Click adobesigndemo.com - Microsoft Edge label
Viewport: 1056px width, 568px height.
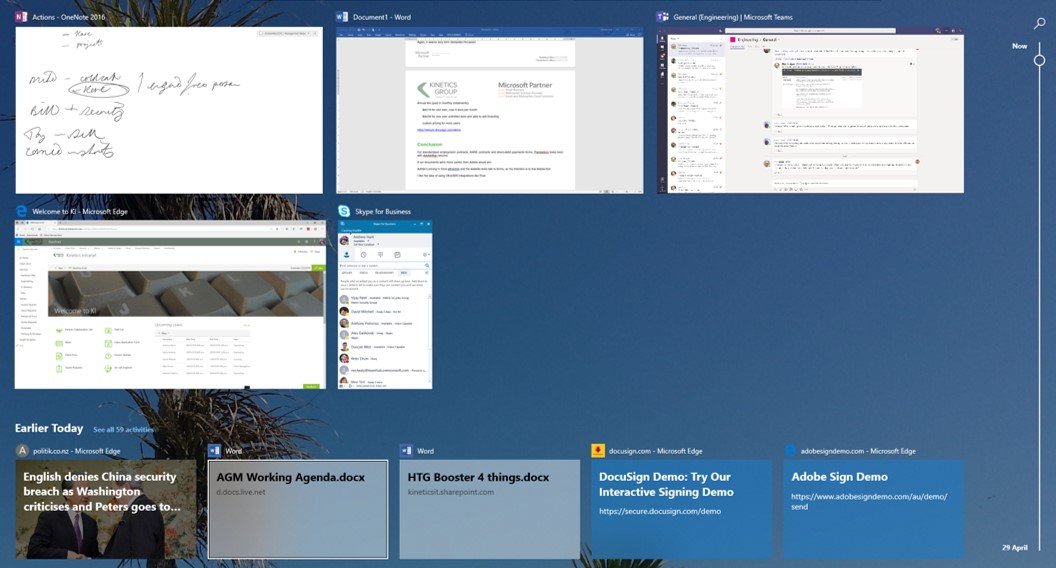[858, 451]
